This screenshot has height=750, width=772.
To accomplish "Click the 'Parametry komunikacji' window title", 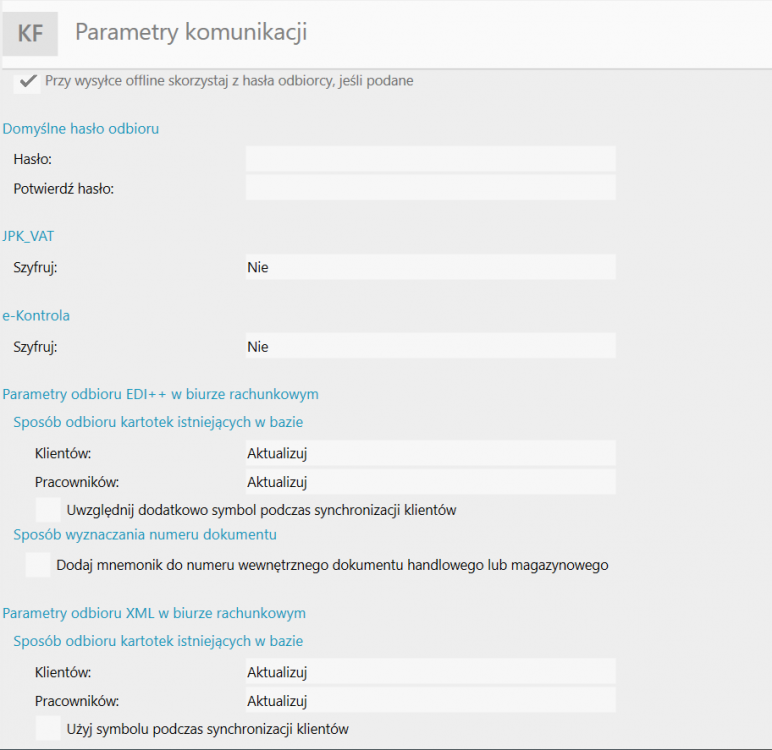I will (191, 33).
